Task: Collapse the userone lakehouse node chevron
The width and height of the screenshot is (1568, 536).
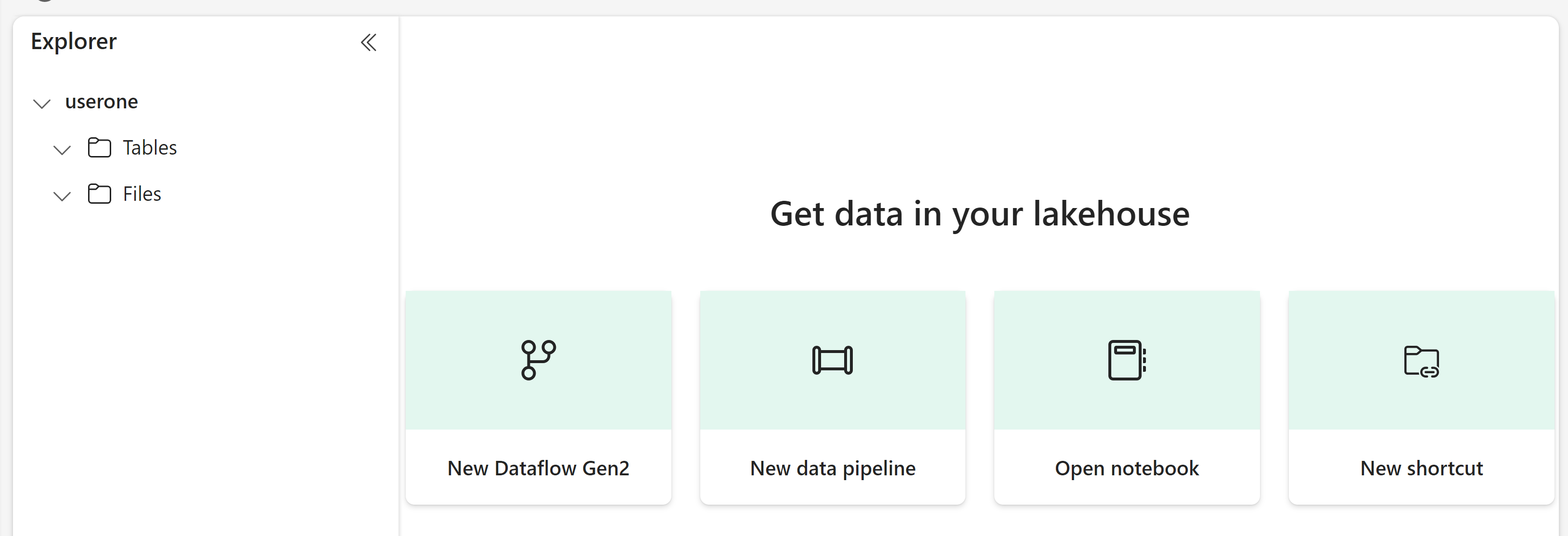Action: (41, 103)
